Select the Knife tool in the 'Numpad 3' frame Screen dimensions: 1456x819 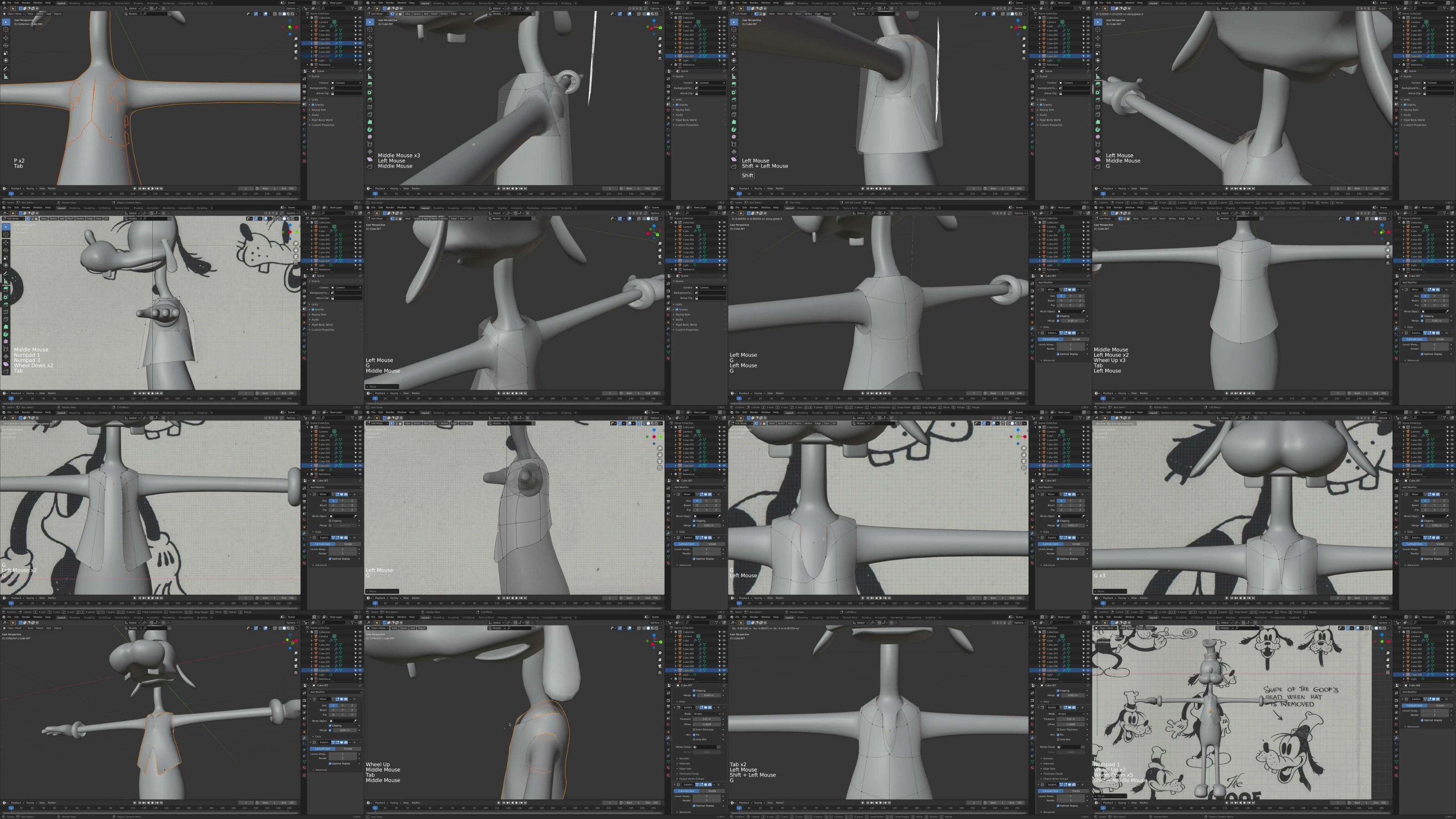[5, 319]
